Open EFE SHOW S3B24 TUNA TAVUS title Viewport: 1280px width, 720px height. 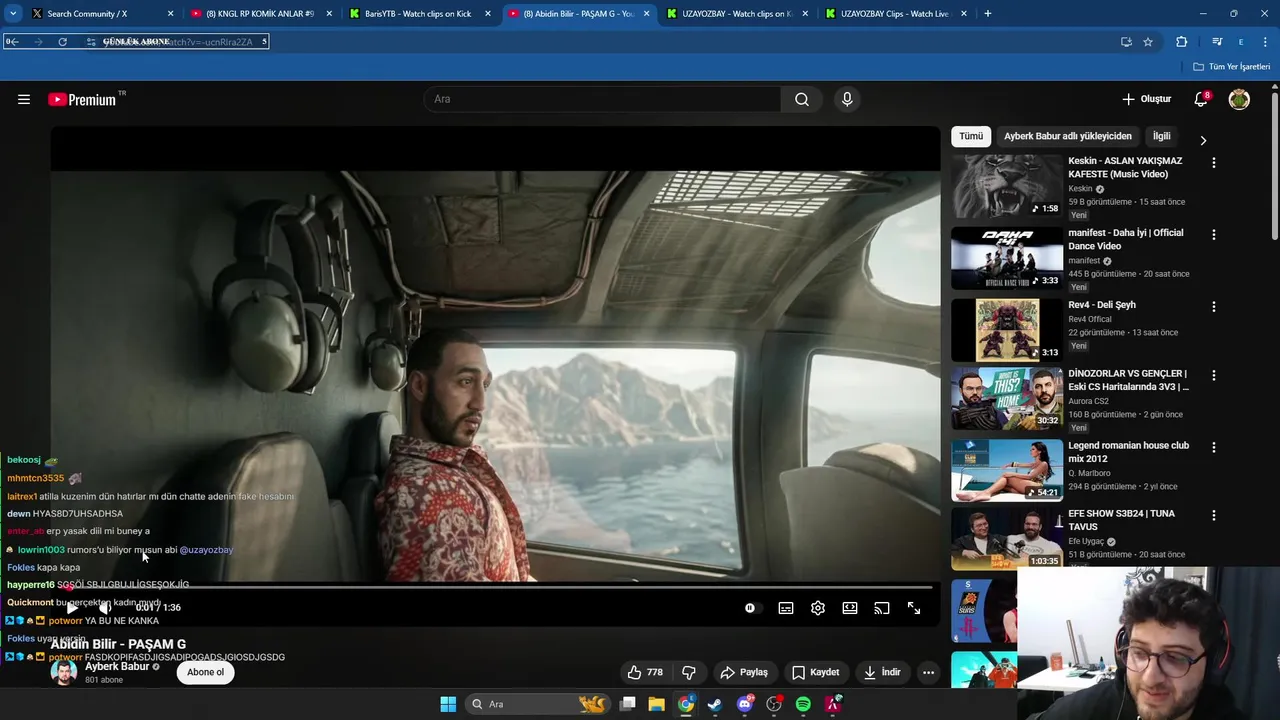(1121, 520)
